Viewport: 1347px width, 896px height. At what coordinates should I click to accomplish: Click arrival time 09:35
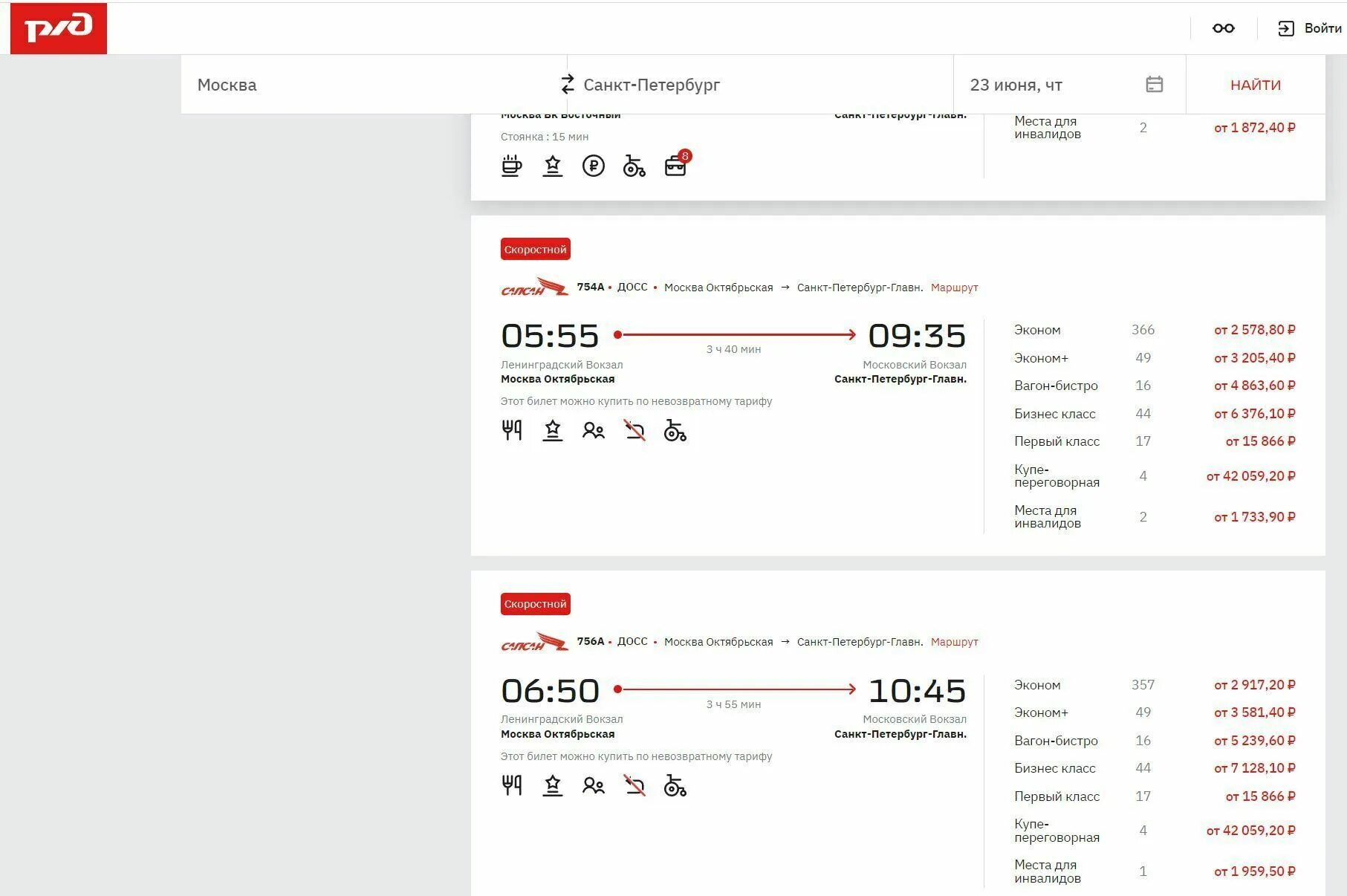917,336
